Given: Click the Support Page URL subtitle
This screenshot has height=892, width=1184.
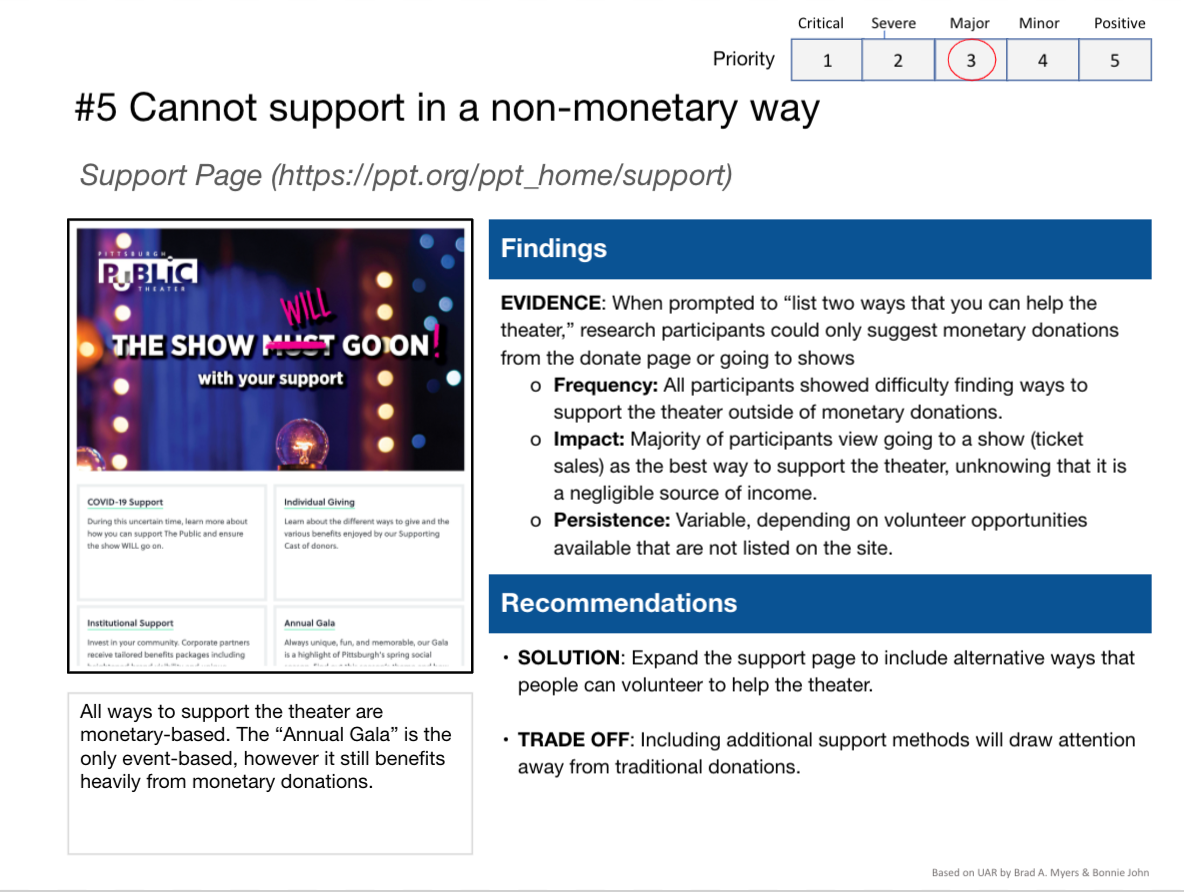Looking at the screenshot, I should click(406, 175).
